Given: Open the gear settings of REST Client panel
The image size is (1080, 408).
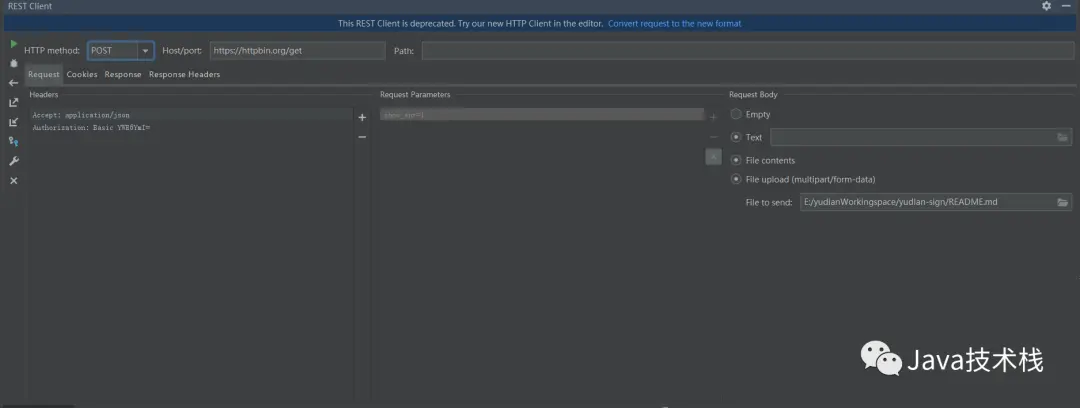Looking at the screenshot, I should coord(1047,6).
